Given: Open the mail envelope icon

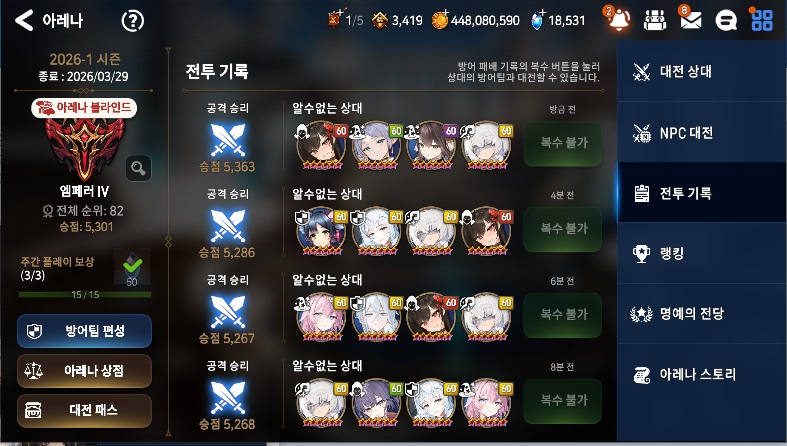Looking at the screenshot, I should click(x=691, y=21).
